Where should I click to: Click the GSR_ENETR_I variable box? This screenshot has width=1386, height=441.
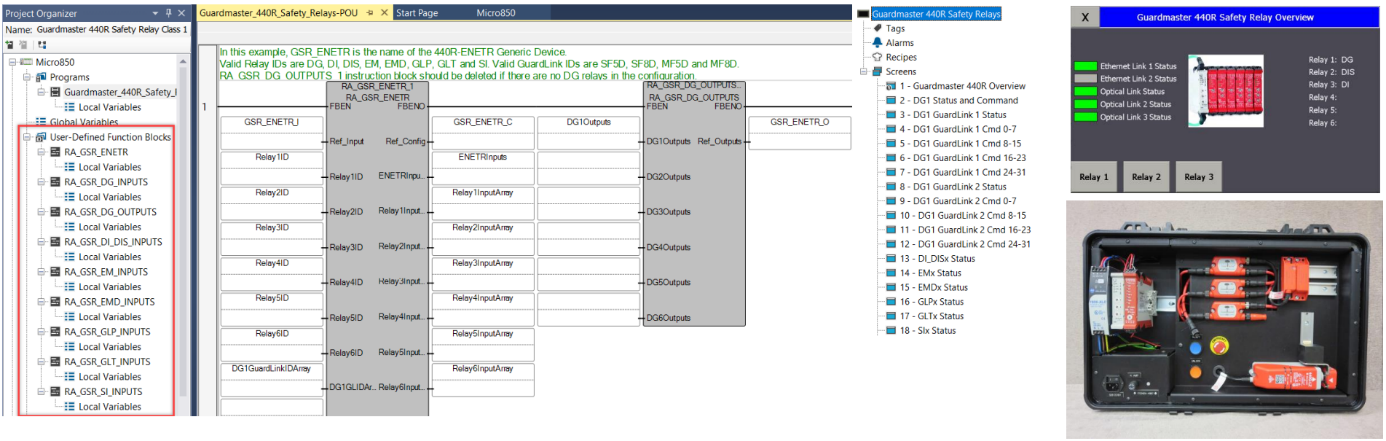(271, 131)
